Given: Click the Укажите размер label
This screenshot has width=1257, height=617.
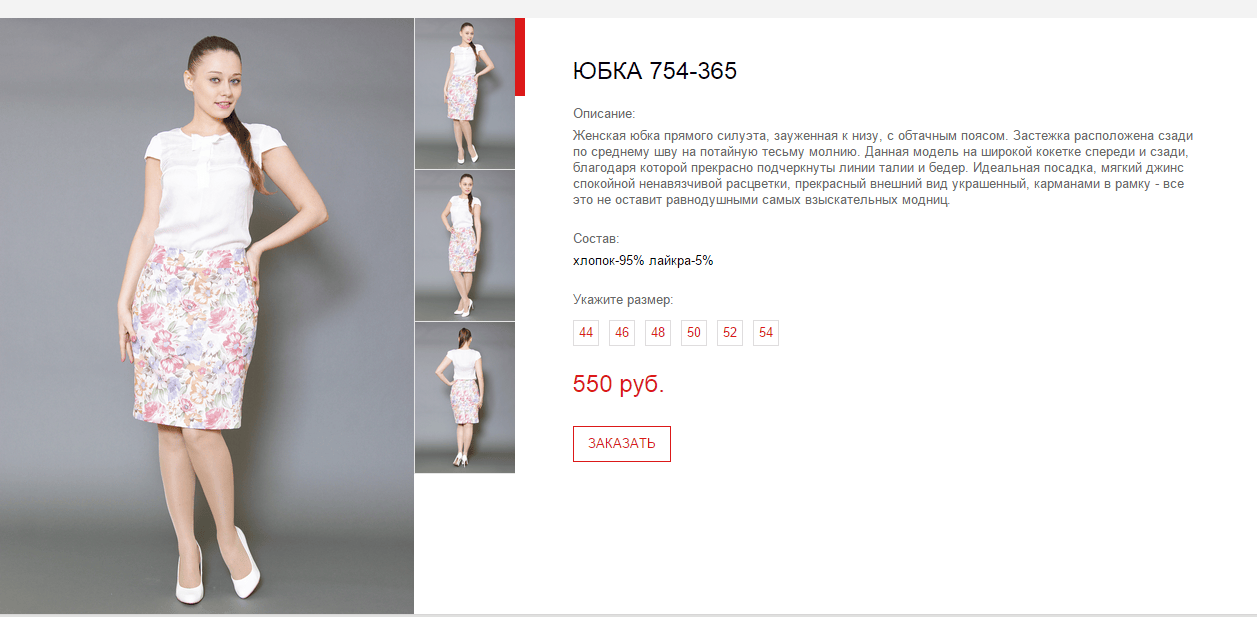Looking at the screenshot, I should pos(623,300).
